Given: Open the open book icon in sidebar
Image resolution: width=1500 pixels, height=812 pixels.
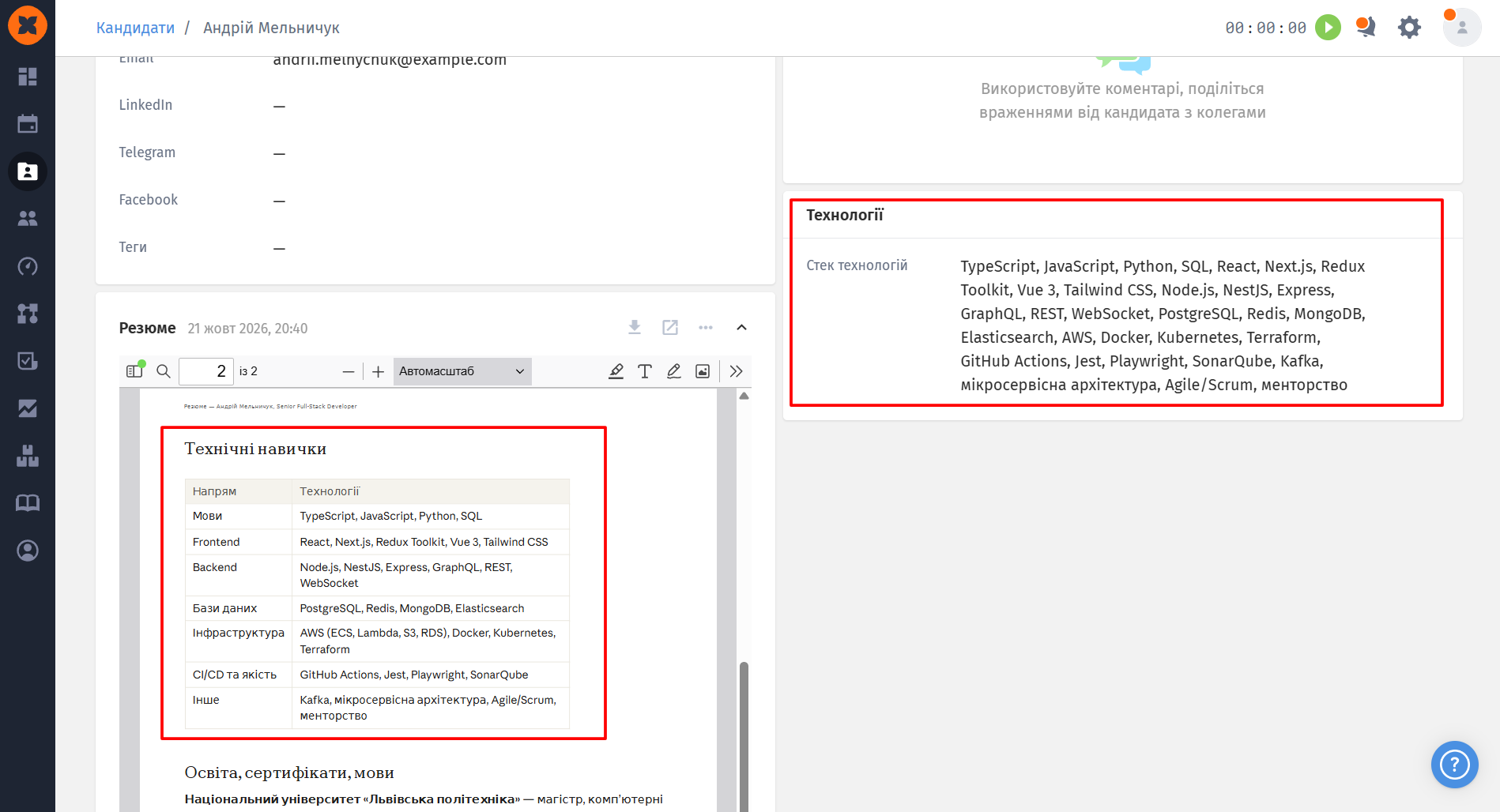Looking at the screenshot, I should (x=28, y=503).
